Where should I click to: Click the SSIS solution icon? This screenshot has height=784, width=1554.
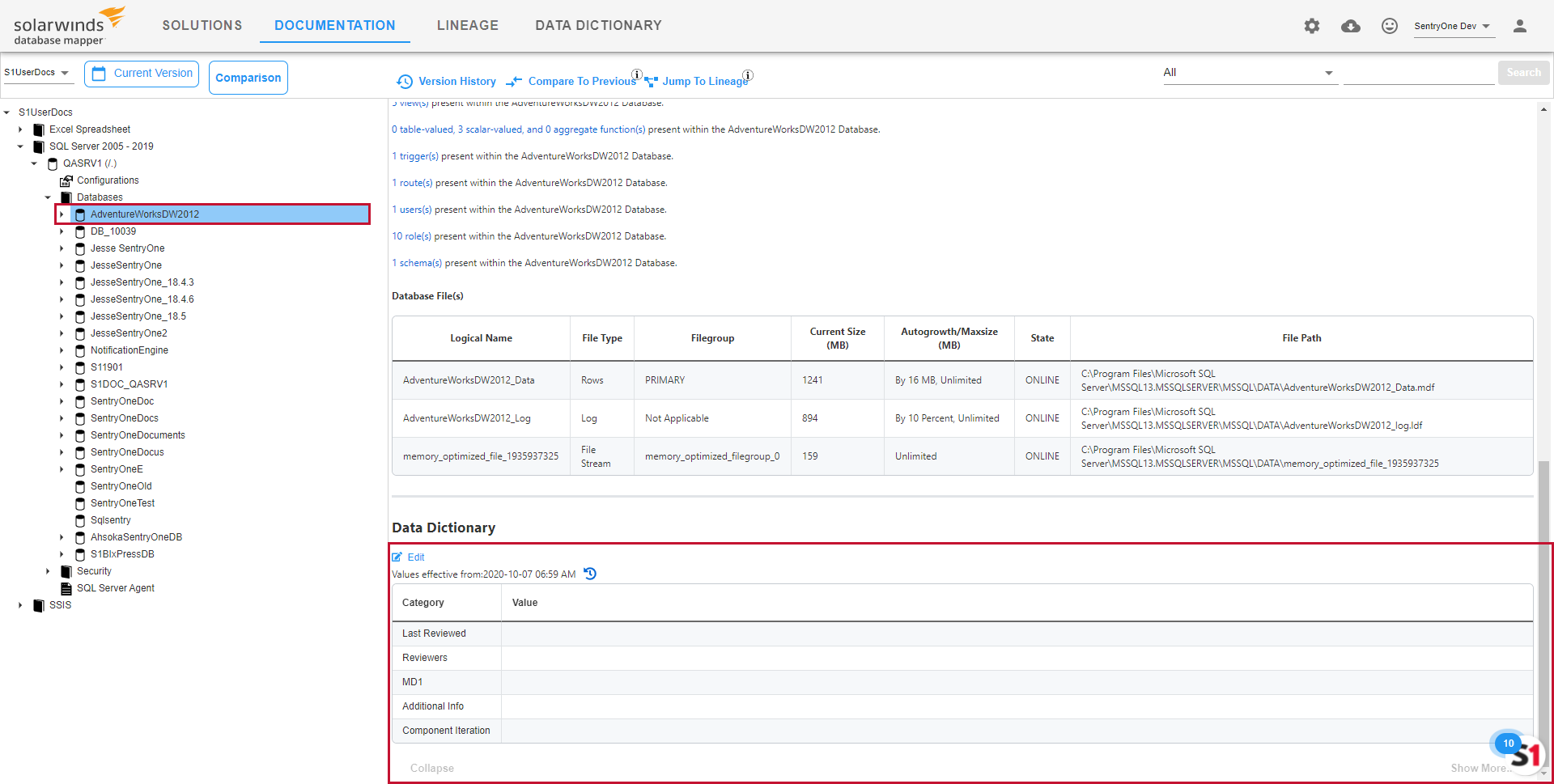tap(39, 605)
